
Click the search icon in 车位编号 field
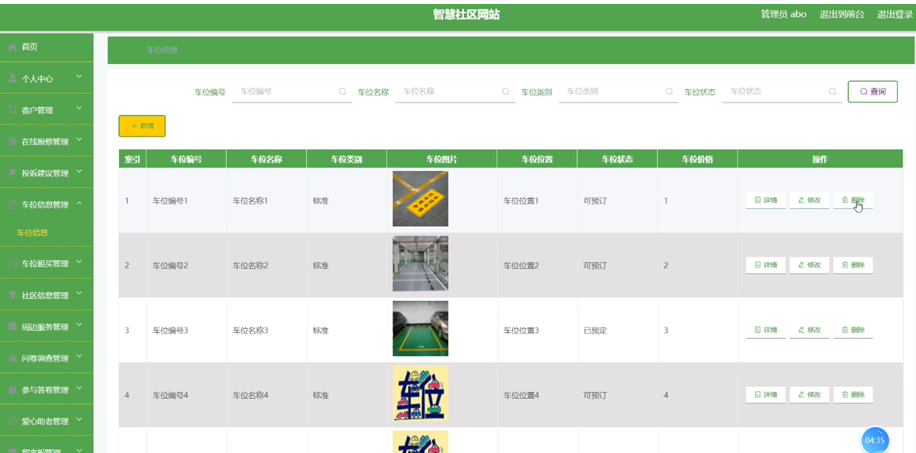342,92
